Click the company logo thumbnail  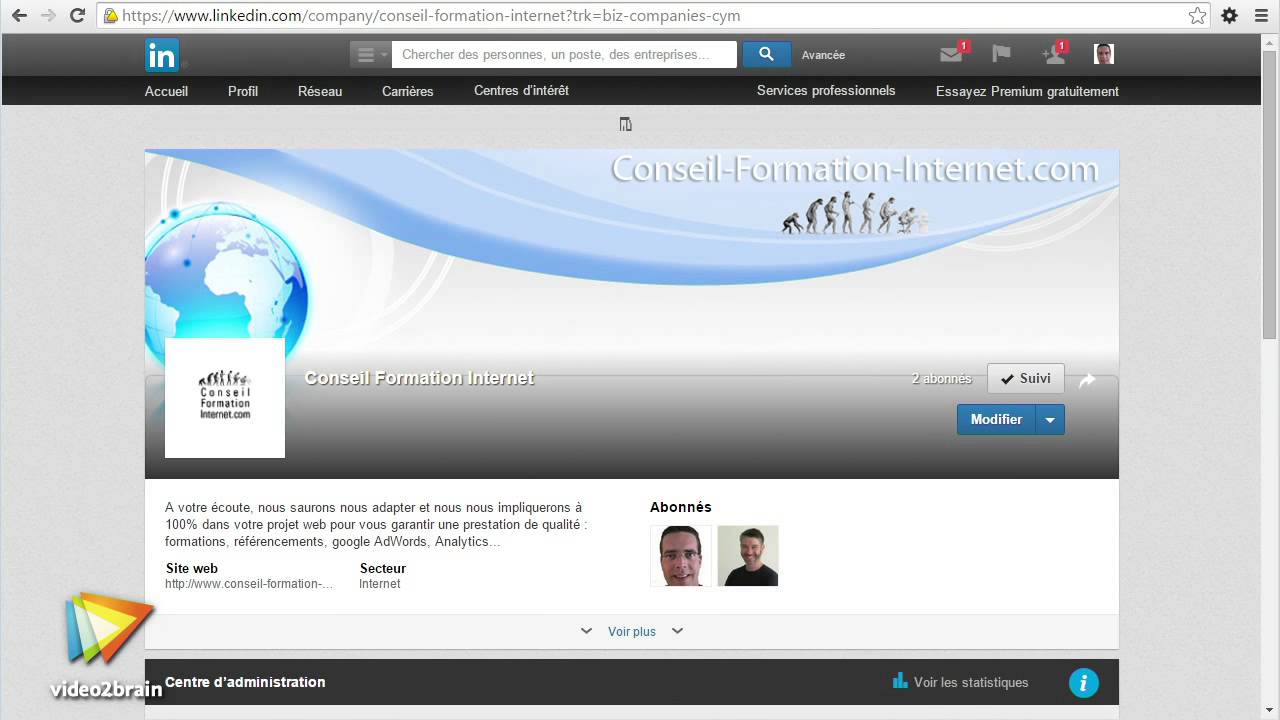(x=225, y=398)
